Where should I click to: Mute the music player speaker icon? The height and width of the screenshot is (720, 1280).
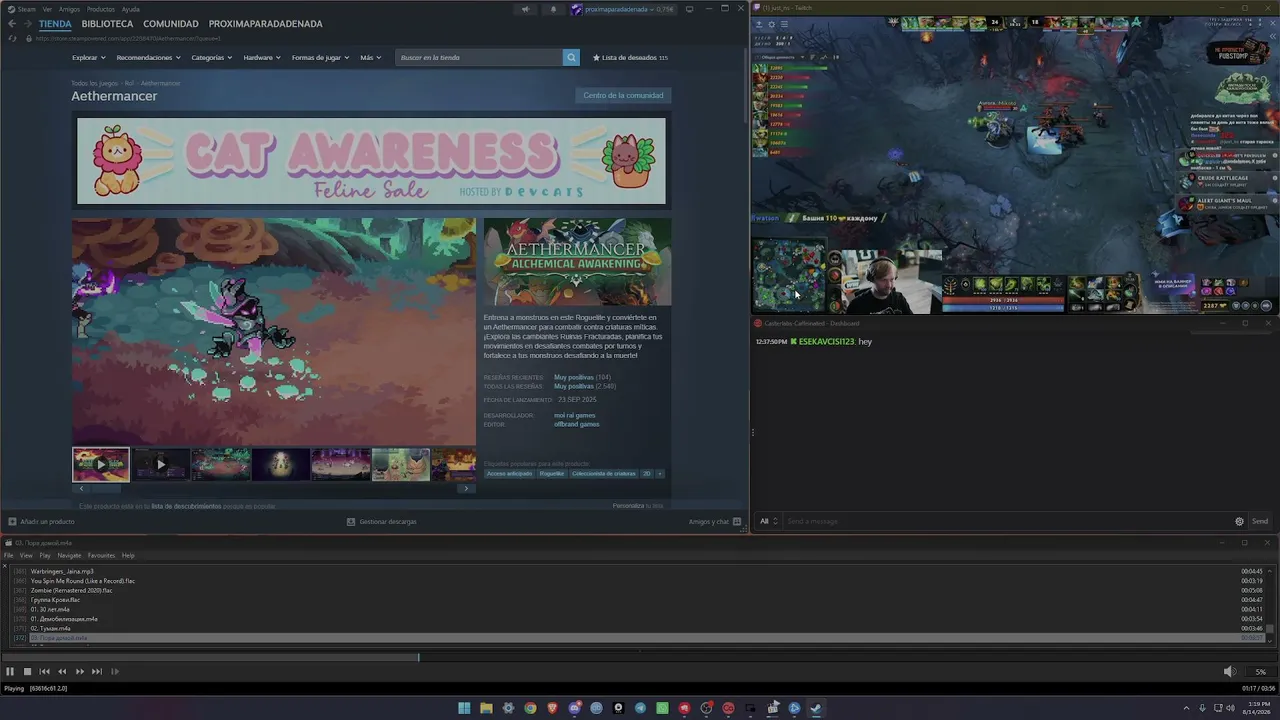point(1229,672)
